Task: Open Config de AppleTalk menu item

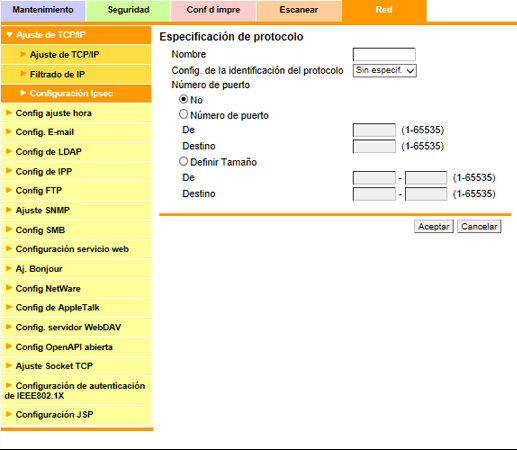Action: point(76,308)
